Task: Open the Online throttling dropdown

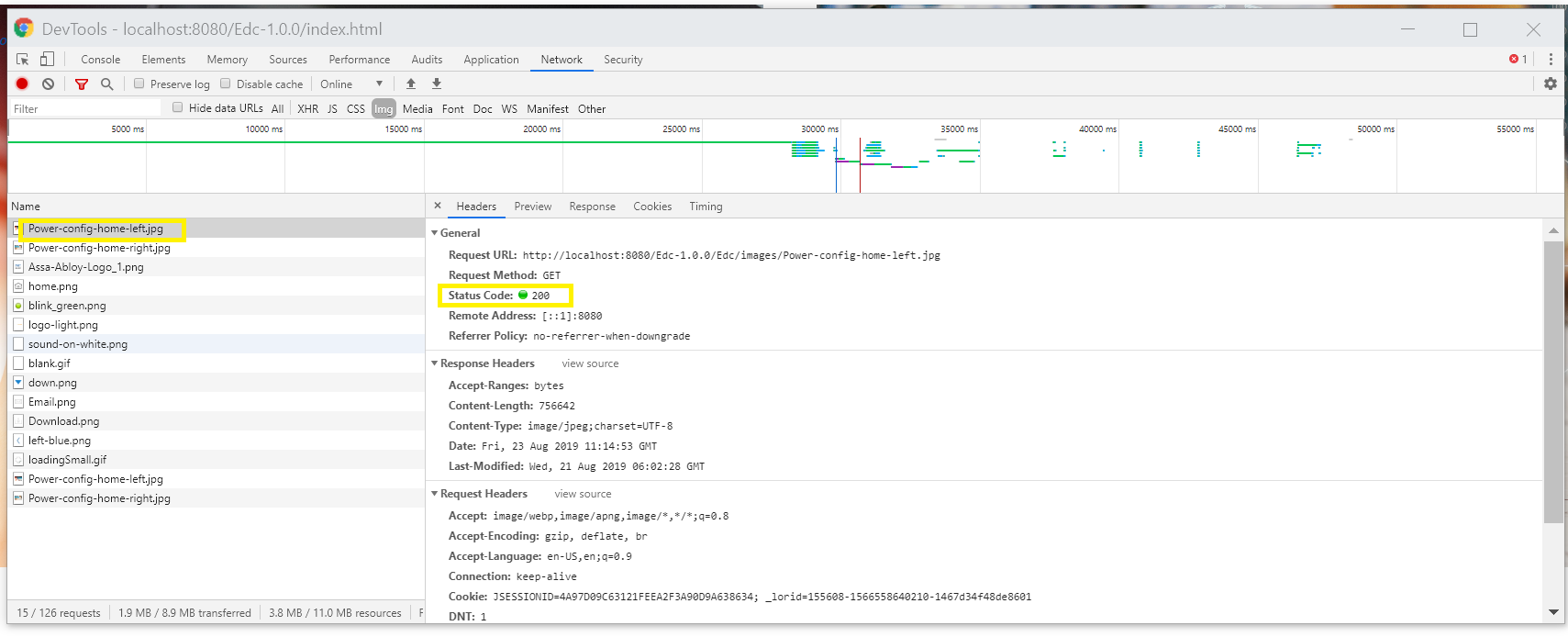Action: tap(350, 84)
